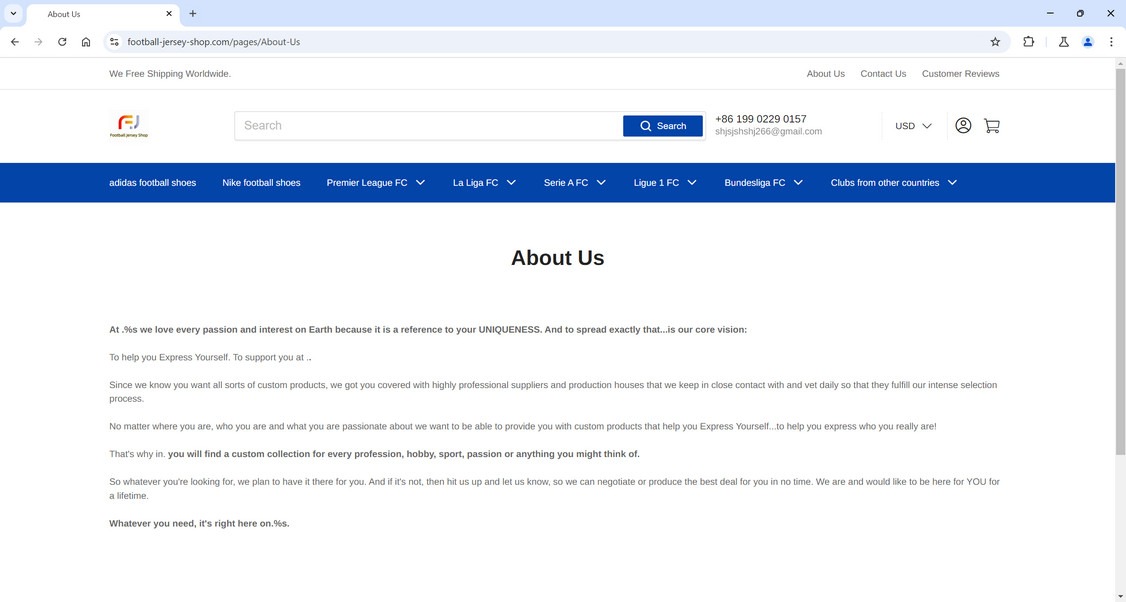The width and height of the screenshot is (1126, 602).
Task: Bookmark this page with the star icon
Action: [995, 42]
